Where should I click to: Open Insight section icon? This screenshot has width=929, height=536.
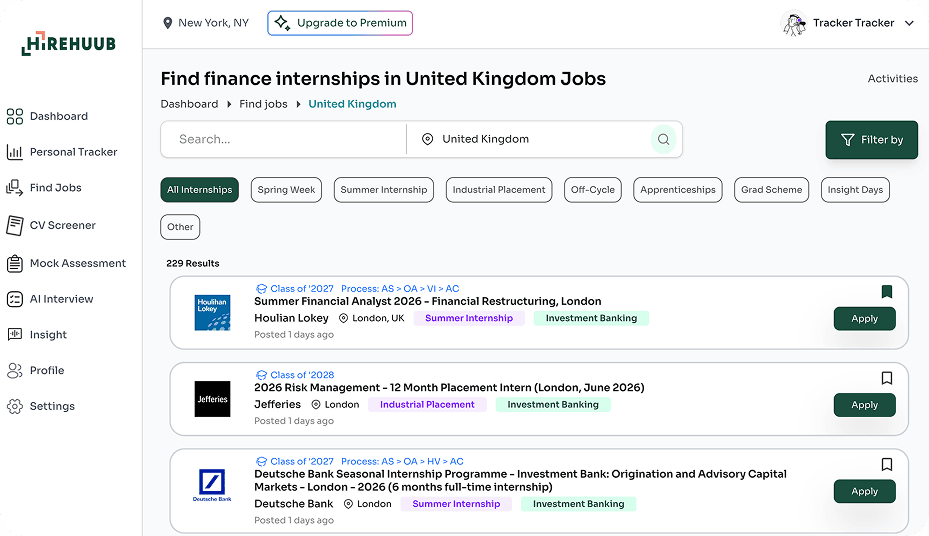pos(14,335)
